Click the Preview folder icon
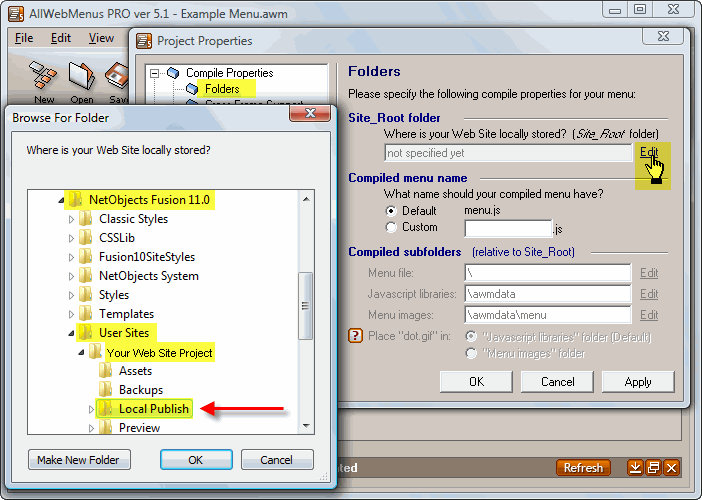This screenshot has width=702, height=500. pos(106,427)
